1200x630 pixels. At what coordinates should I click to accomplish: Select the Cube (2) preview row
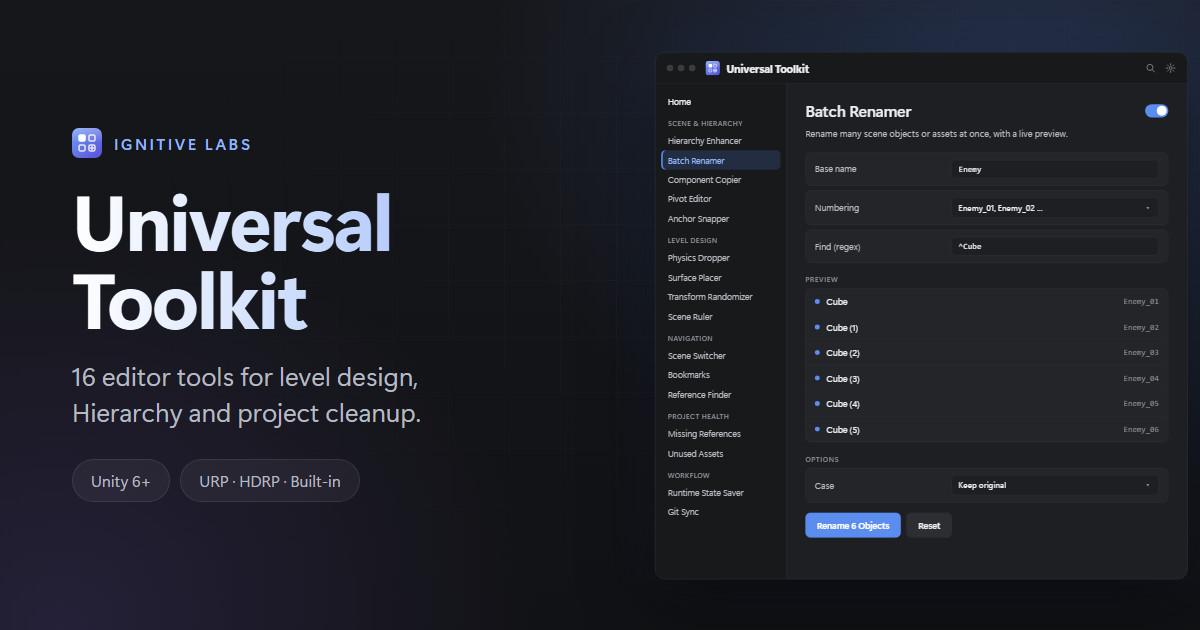tap(986, 353)
